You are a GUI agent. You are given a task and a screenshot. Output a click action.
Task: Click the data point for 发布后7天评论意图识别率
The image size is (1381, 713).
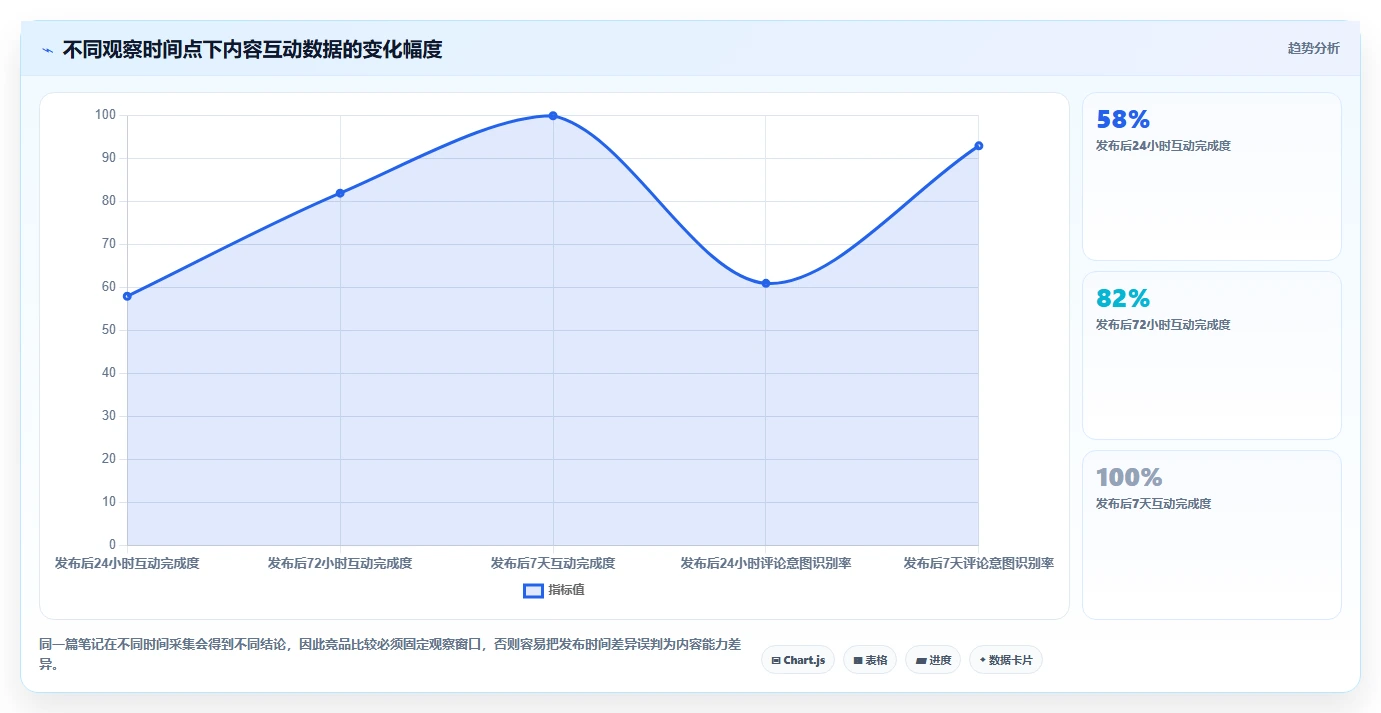979,146
